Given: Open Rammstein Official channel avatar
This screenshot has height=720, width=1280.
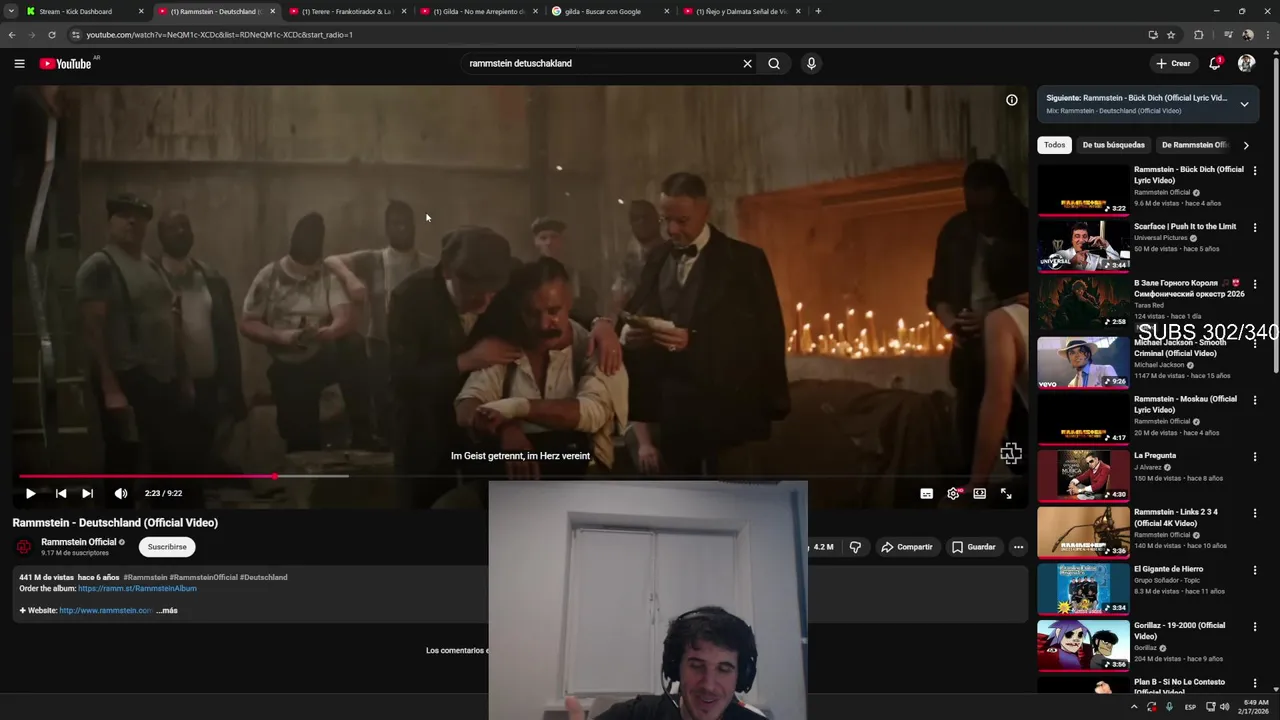Looking at the screenshot, I should (x=23, y=547).
